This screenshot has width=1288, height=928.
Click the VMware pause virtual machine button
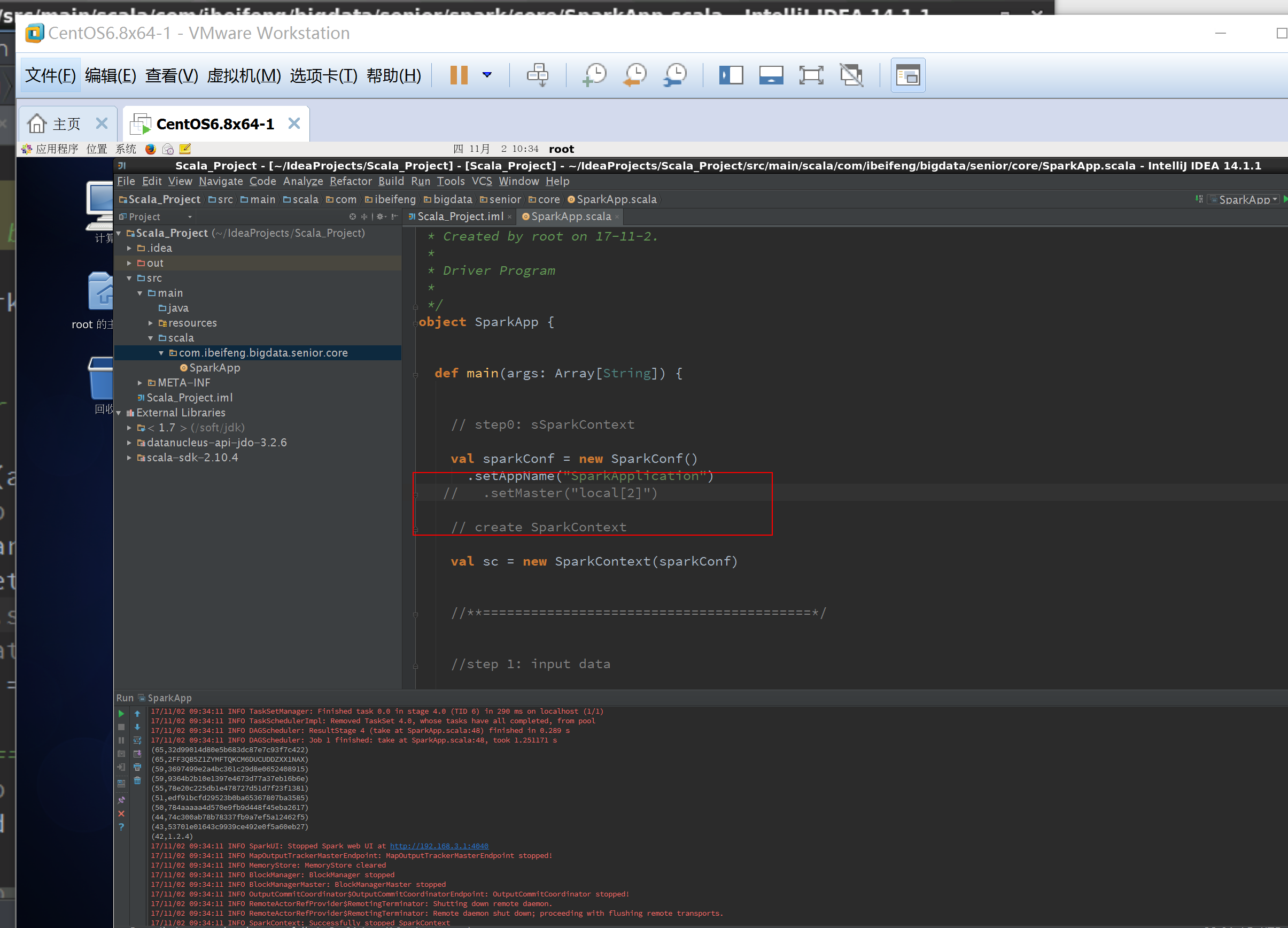click(x=459, y=75)
